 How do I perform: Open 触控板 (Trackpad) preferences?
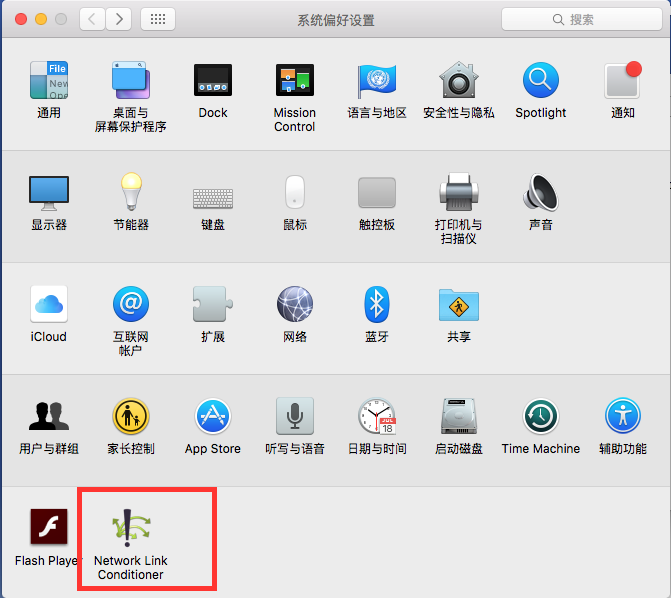pyautogui.click(x=377, y=193)
